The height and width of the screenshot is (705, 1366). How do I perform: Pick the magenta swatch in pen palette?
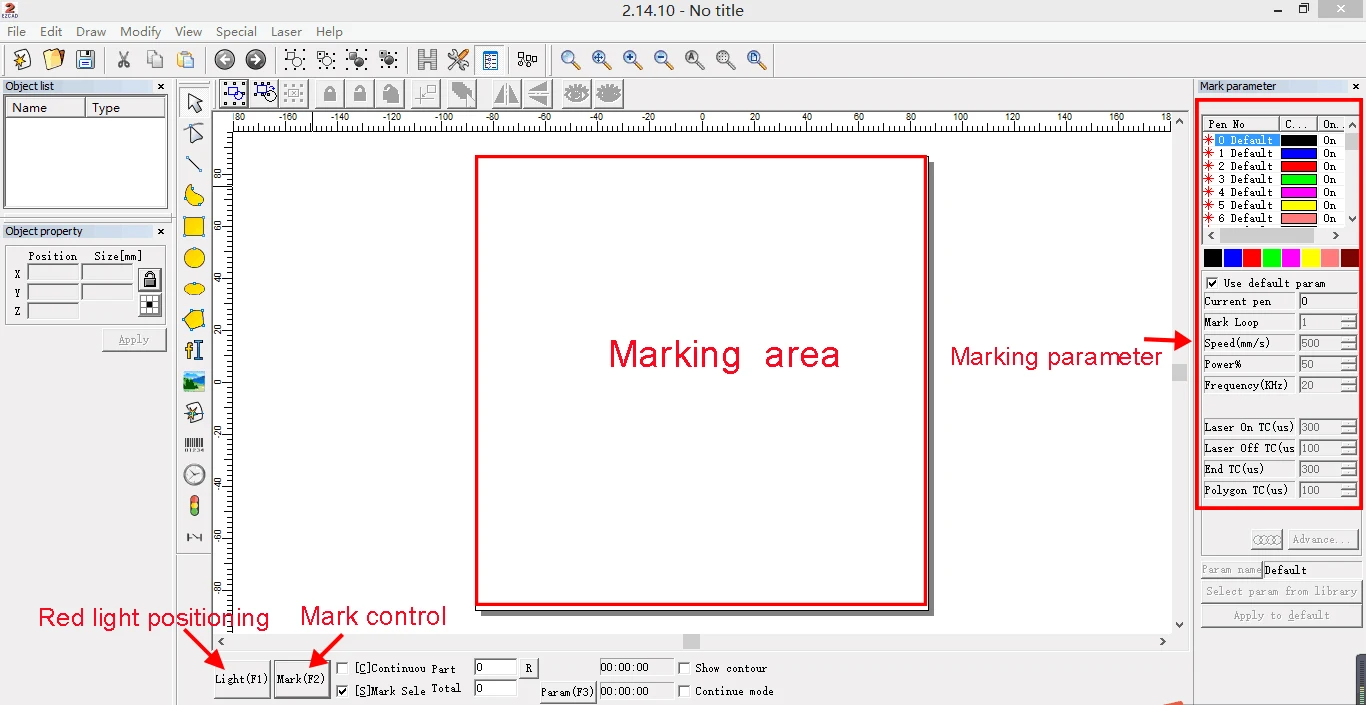pos(1291,258)
